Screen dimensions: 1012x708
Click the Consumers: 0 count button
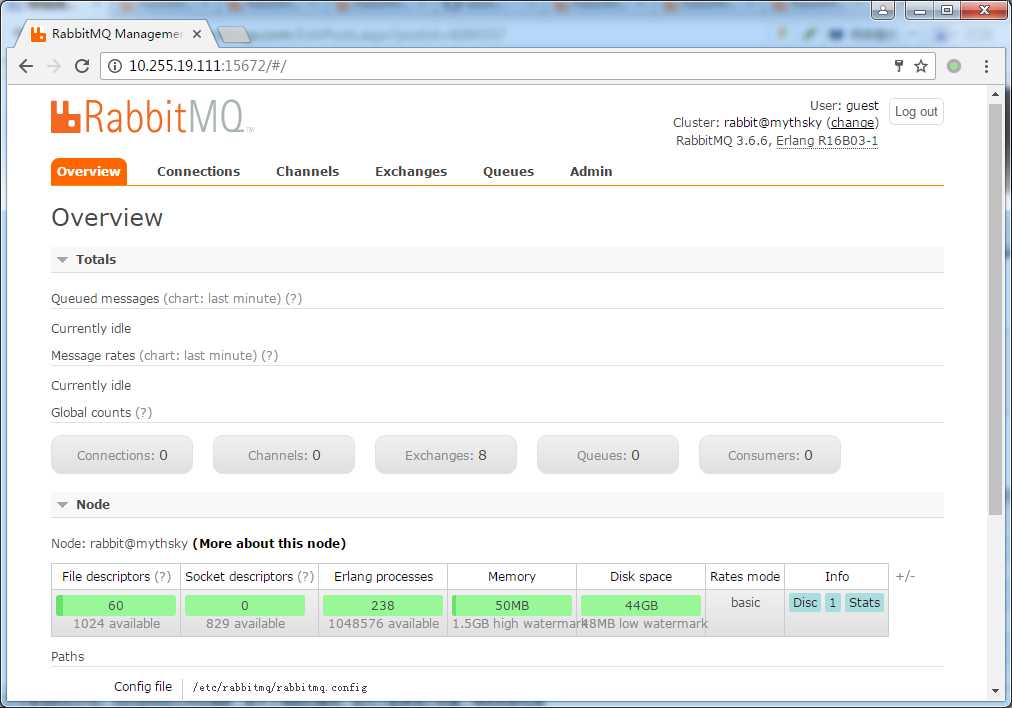click(x=770, y=455)
